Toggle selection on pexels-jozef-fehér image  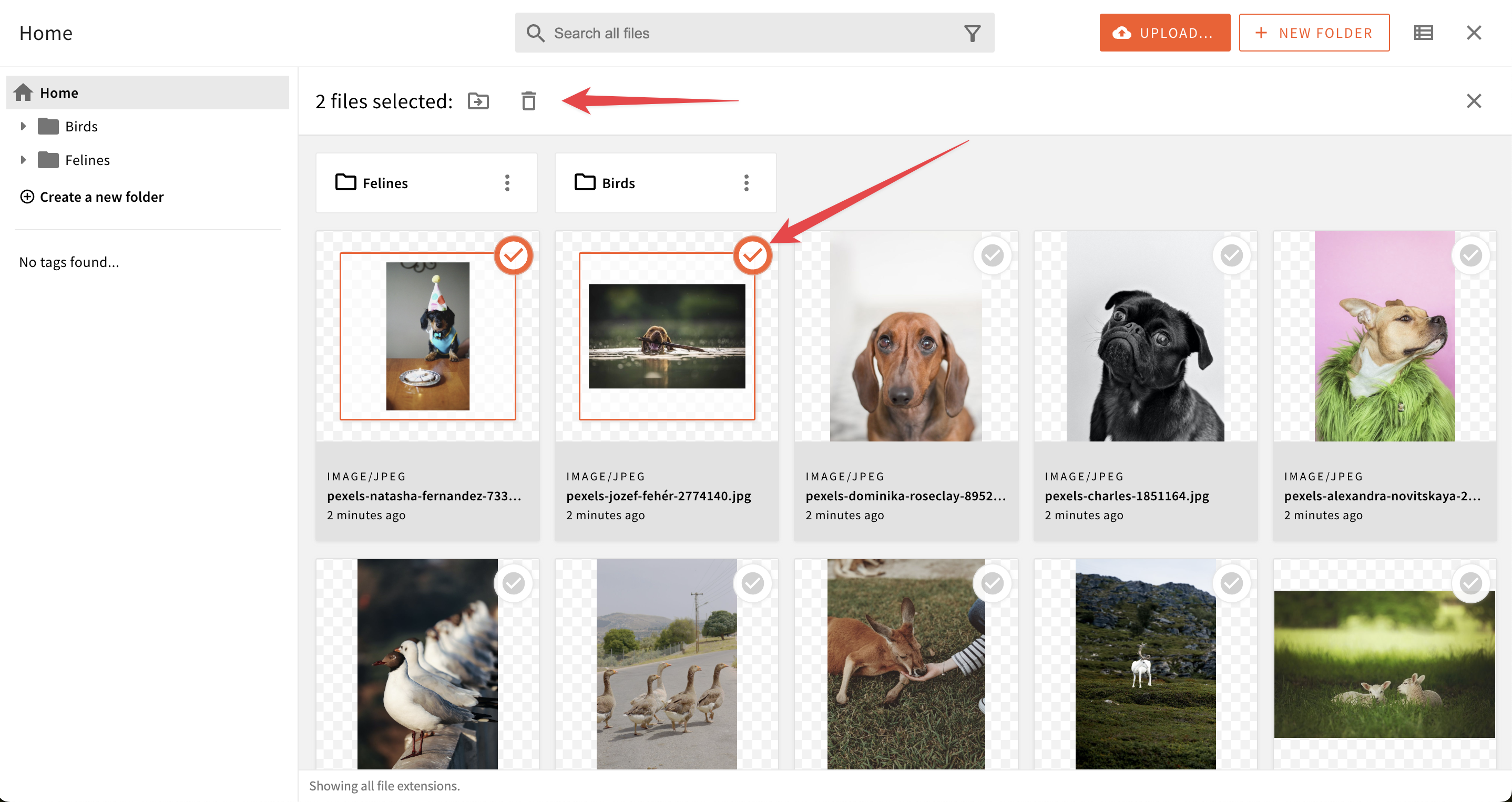coord(752,256)
